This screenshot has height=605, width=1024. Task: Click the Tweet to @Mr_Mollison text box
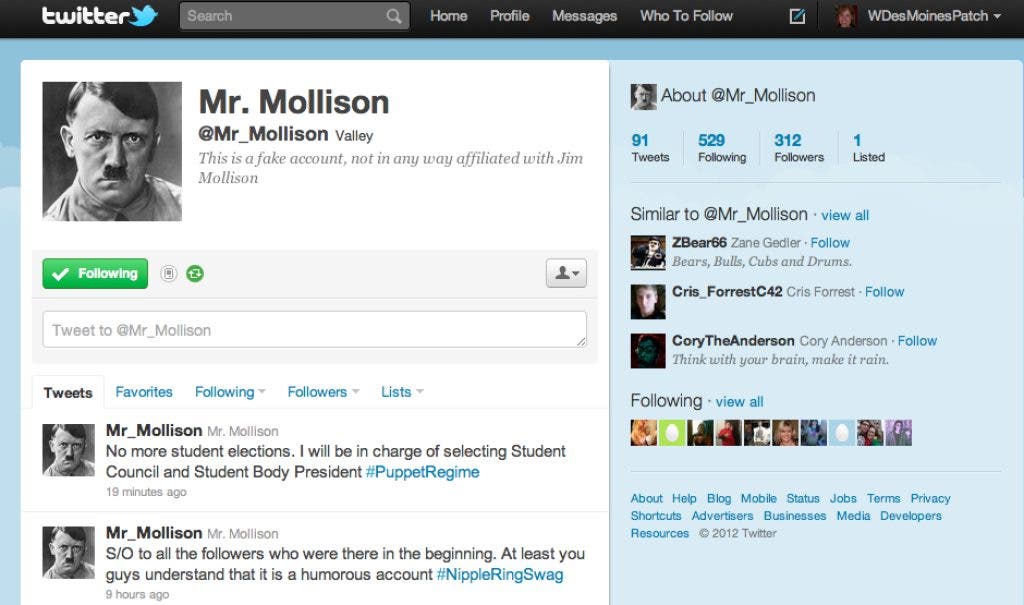(315, 329)
